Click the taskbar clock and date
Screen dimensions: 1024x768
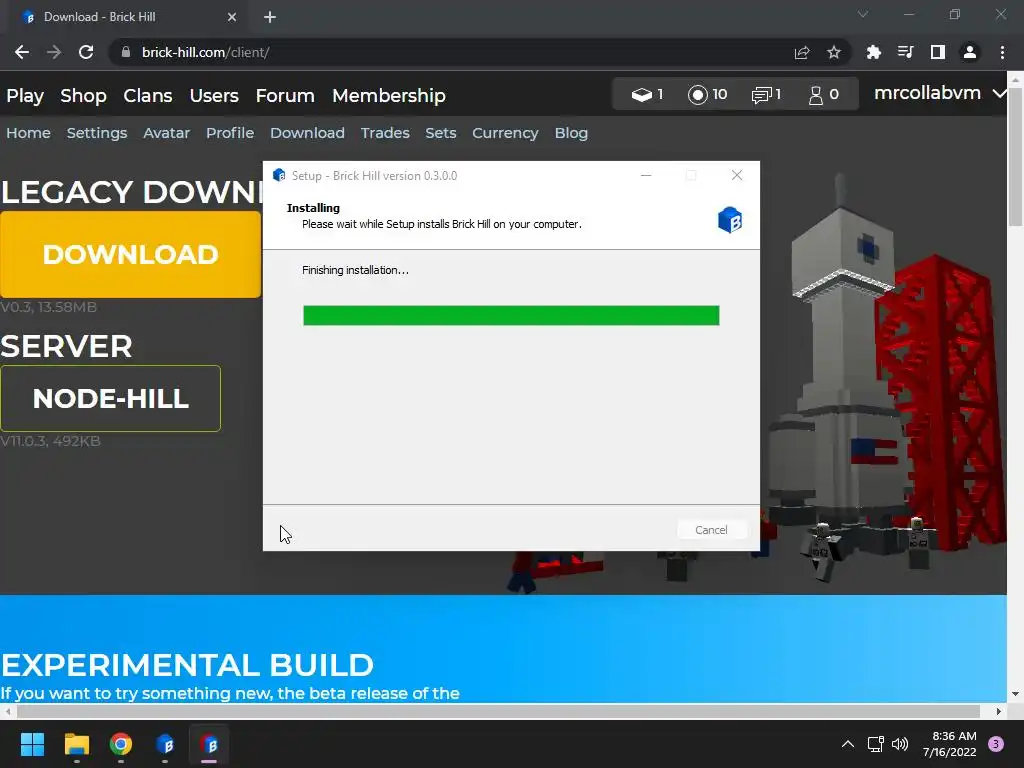tap(950, 744)
